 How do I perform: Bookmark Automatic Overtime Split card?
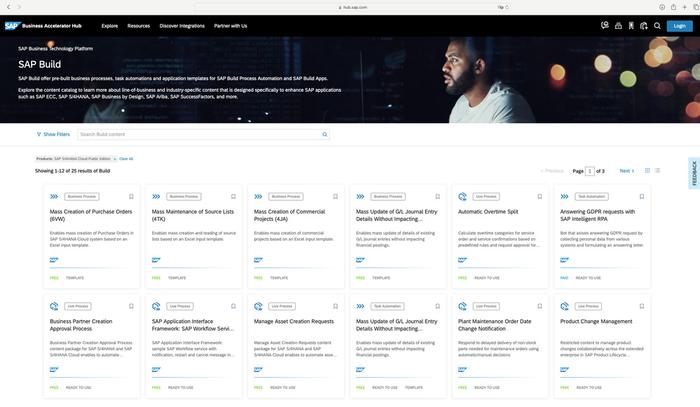tap(540, 196)
